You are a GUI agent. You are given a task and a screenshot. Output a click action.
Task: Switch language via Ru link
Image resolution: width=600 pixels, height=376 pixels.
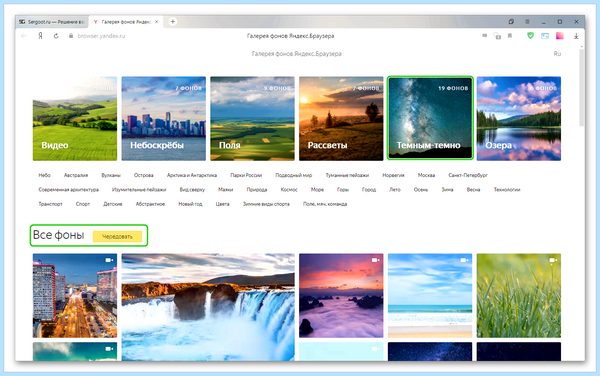pyautogui.click(x=557, y=54)
